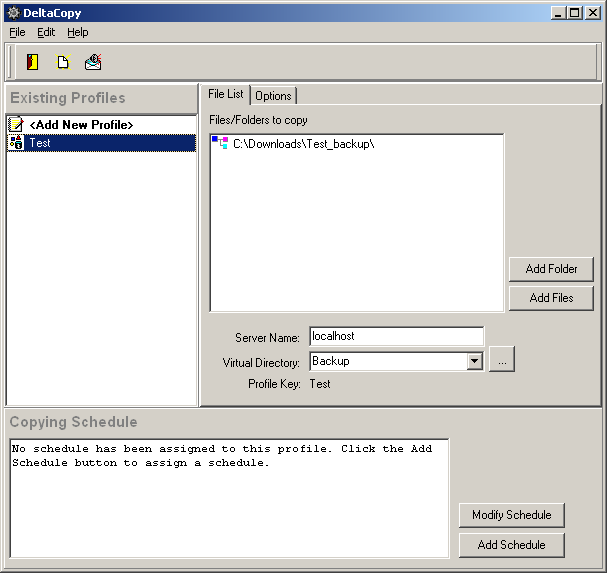Click the Add Files button
607x573 pixels.
click(x=551, y=298)
